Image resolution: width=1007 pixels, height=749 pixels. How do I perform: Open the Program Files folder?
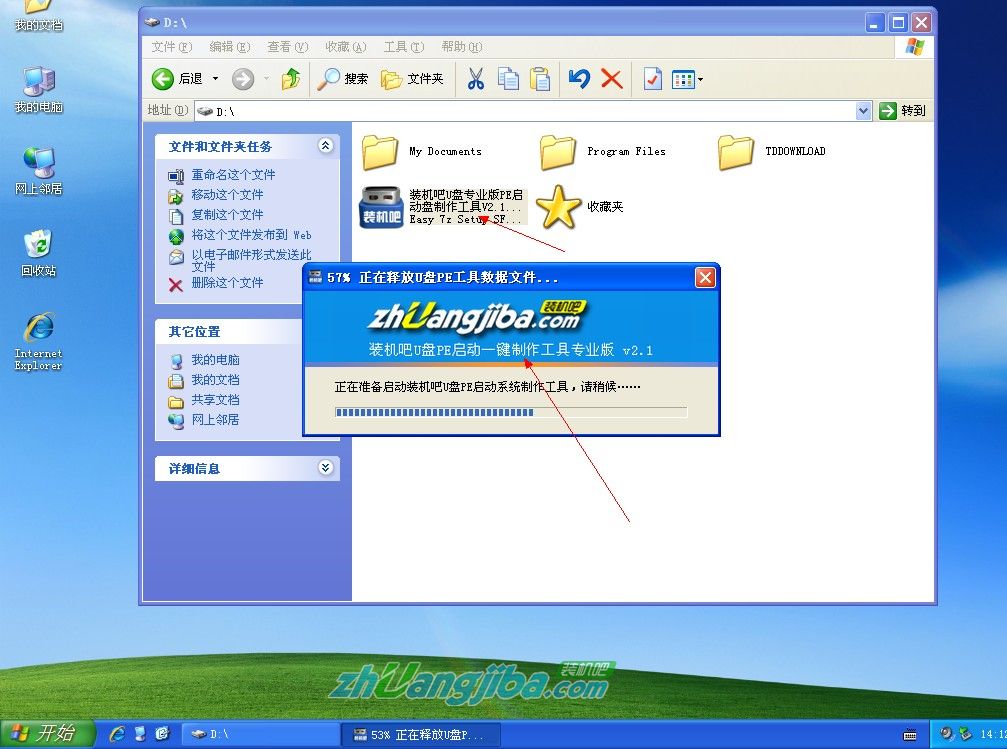point(558,152)
